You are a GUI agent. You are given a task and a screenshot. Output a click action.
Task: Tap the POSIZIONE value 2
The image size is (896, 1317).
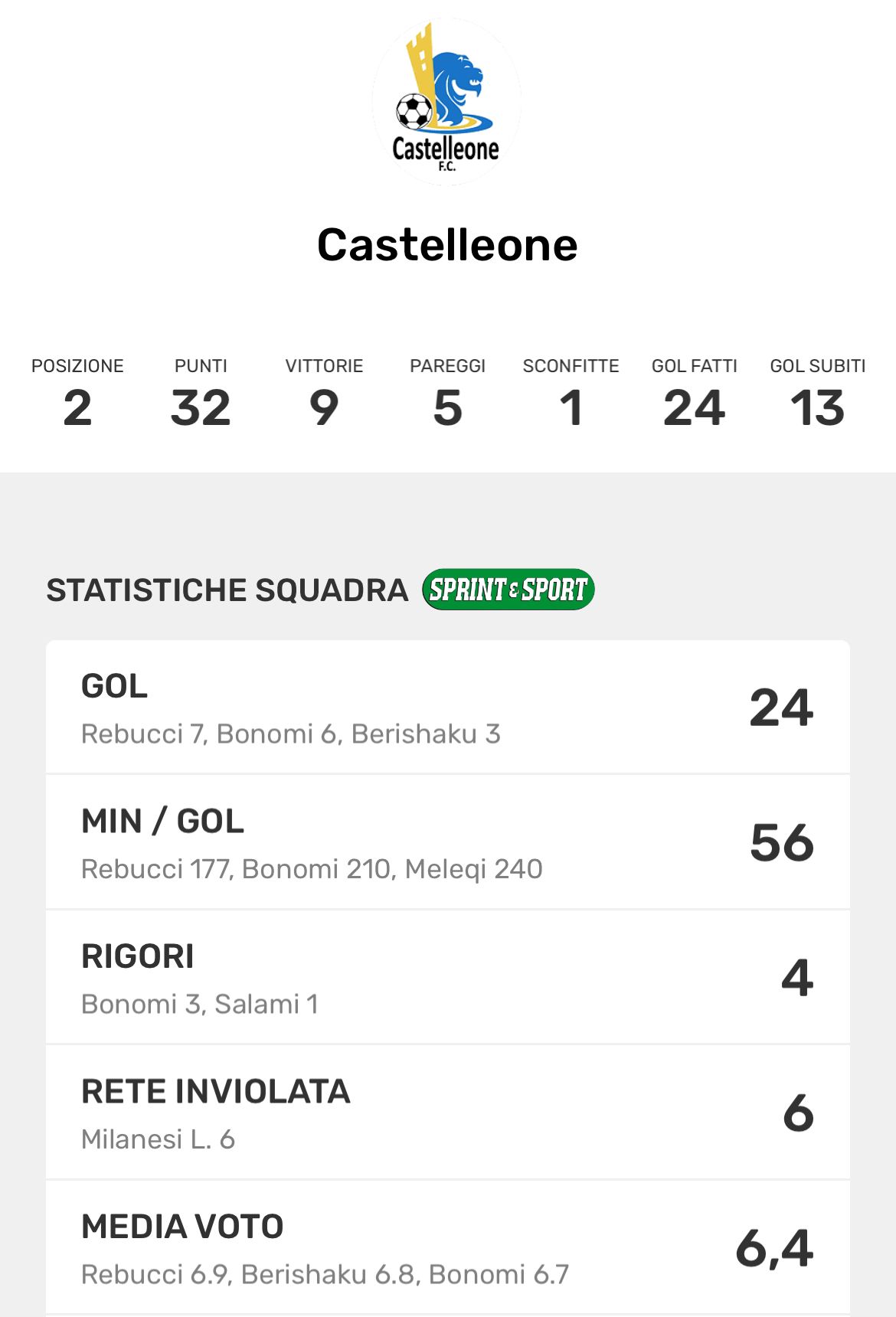coord(77,407)
